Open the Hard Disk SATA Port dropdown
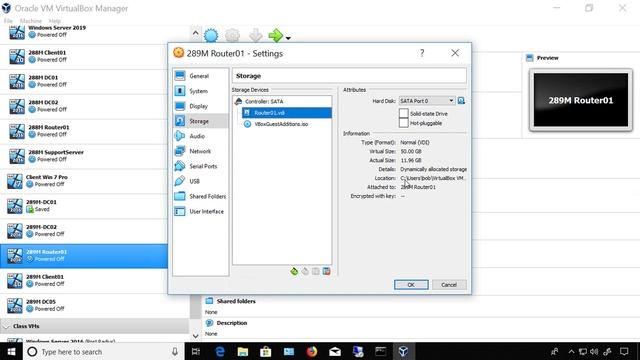Screen dimensions: 640x360 427,101
